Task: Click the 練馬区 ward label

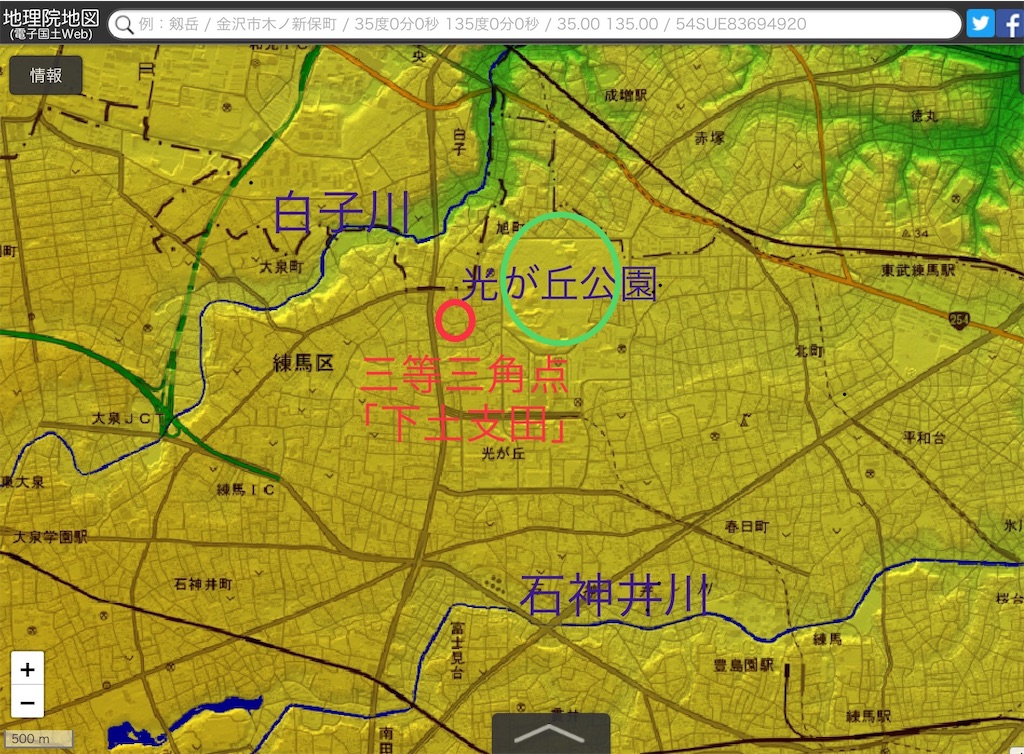Action: click(303, 363)
